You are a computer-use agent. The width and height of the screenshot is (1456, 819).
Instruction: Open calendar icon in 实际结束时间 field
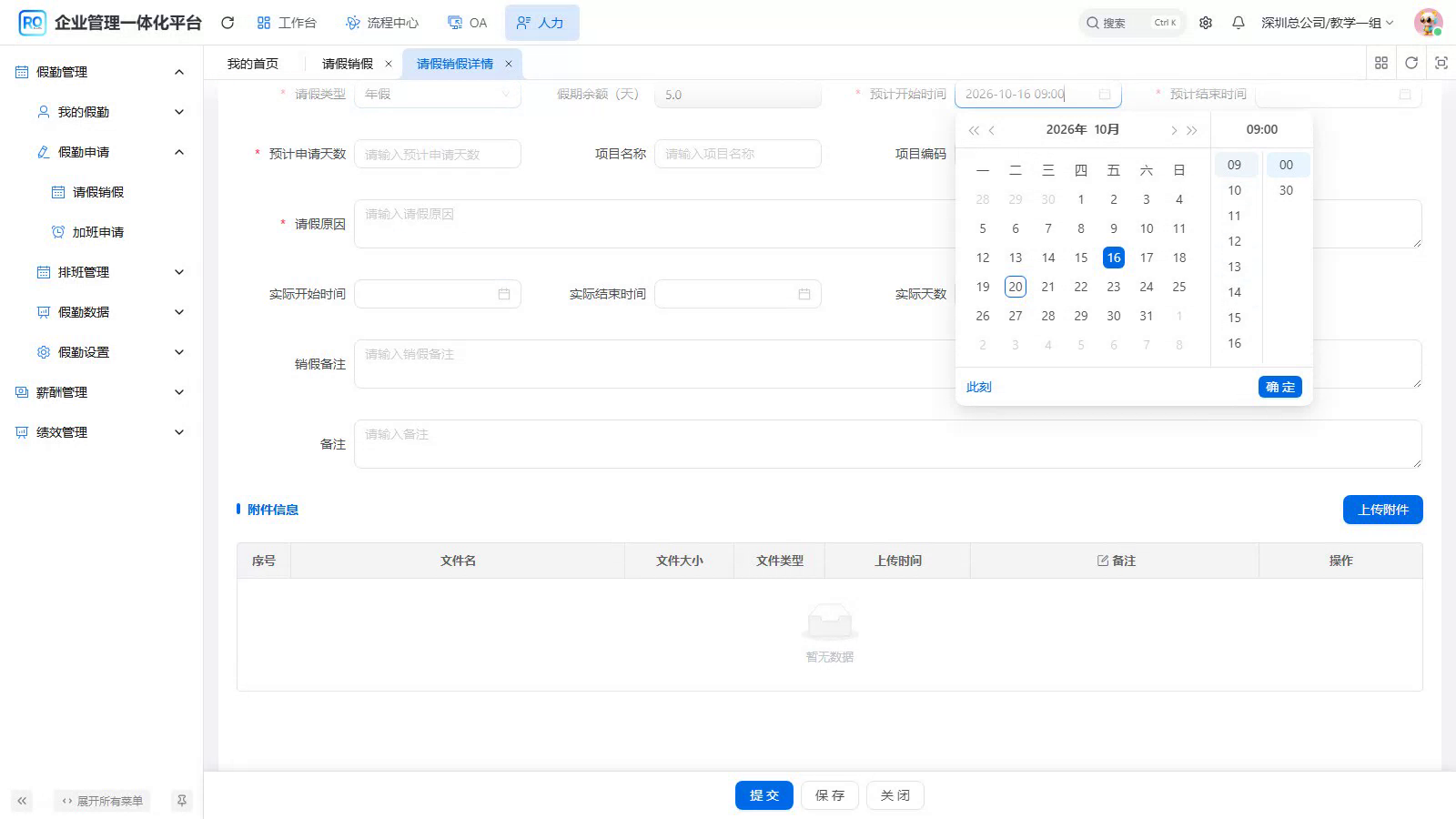point(804,294)
